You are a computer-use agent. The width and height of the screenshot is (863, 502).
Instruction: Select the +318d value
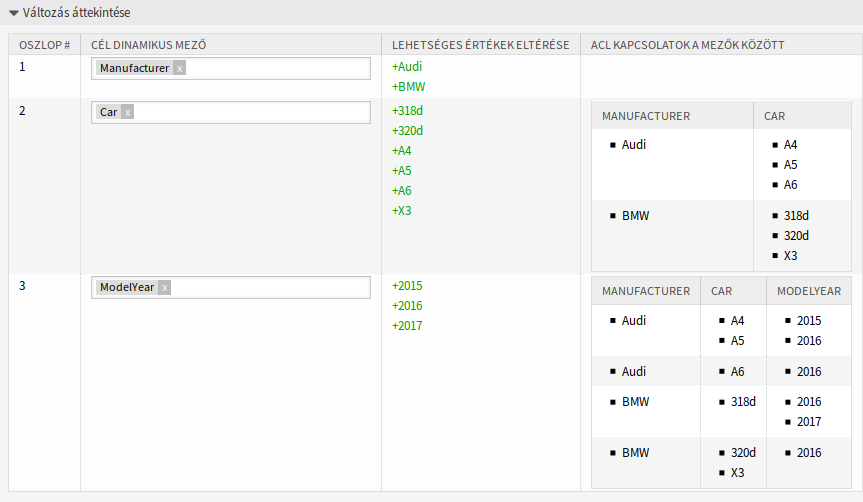[x=407, y=111]
